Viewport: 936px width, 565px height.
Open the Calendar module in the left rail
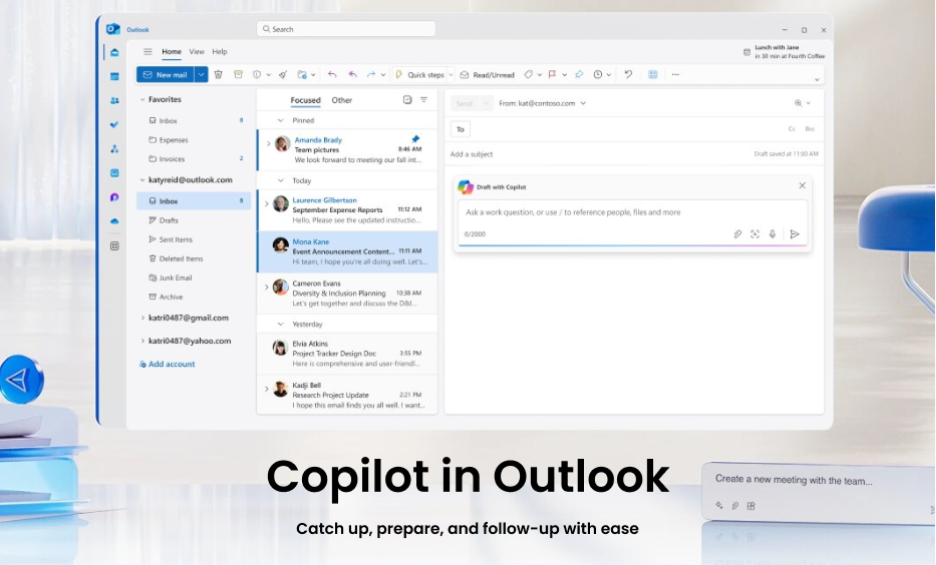tap(115, 76)
